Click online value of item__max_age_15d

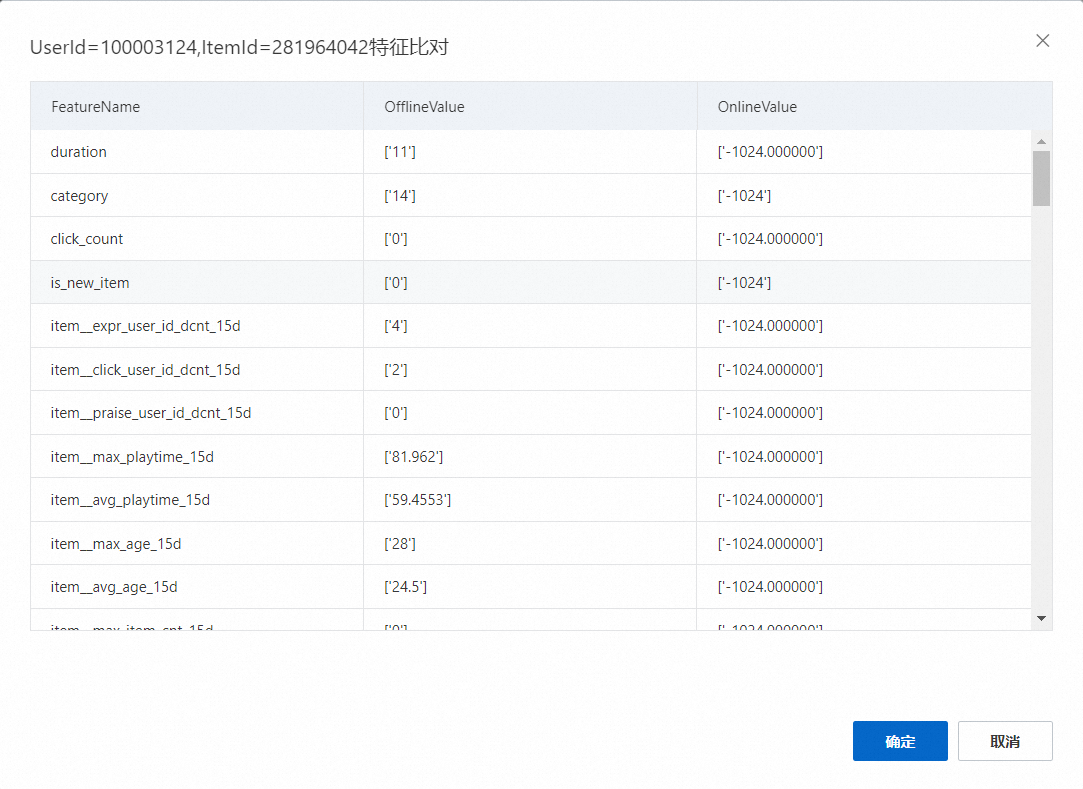click(770, 544)
